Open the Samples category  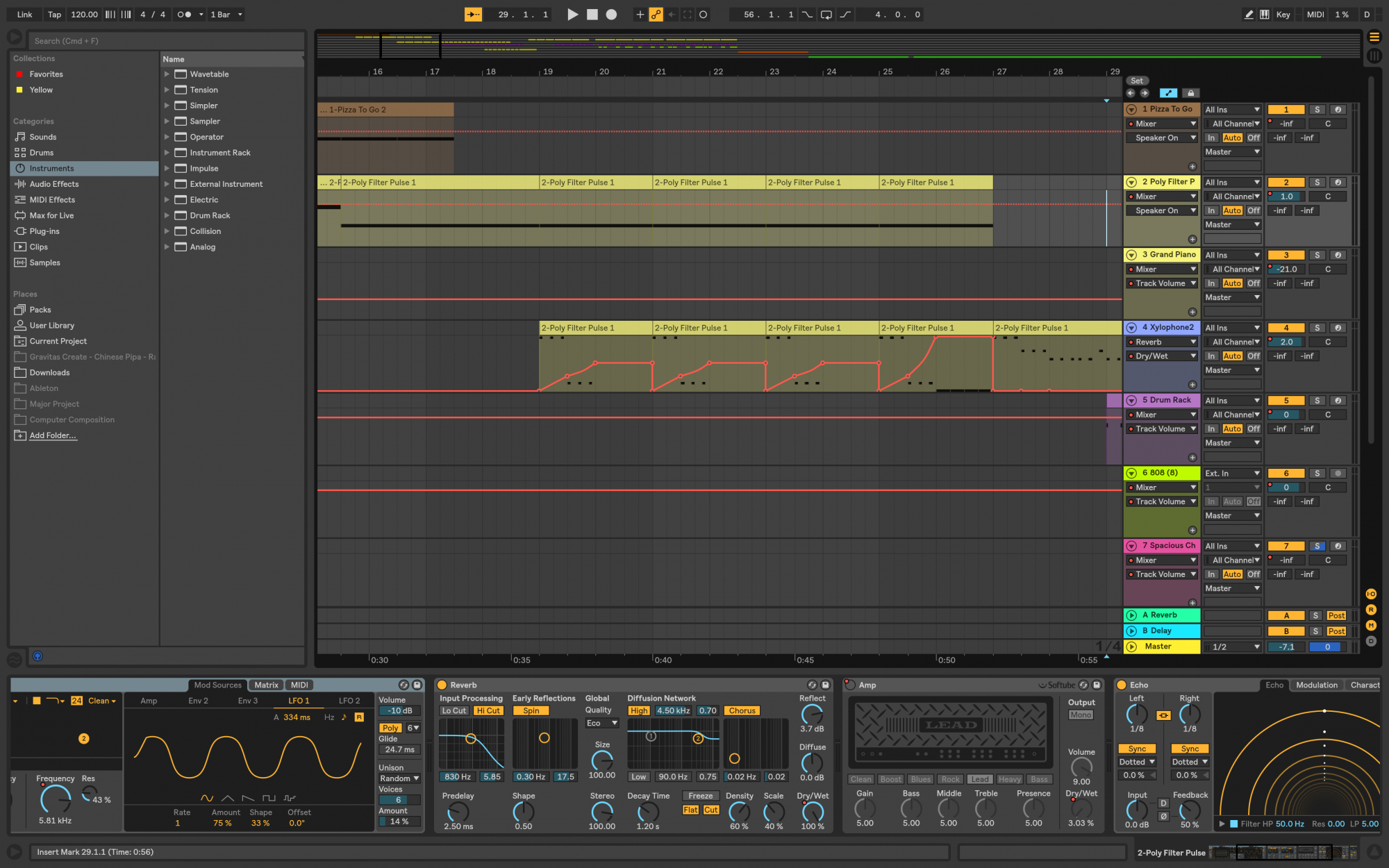click(44, 262)
